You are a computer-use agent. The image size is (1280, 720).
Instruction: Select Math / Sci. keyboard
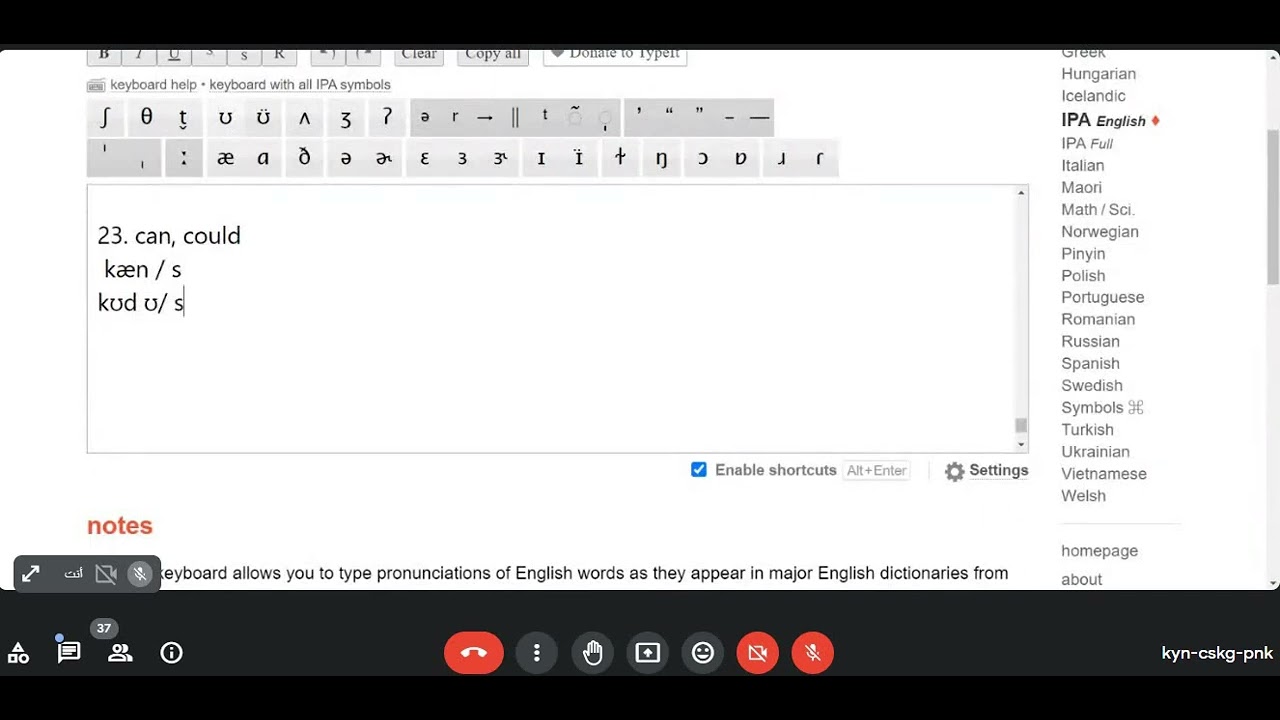(1098, 210)
